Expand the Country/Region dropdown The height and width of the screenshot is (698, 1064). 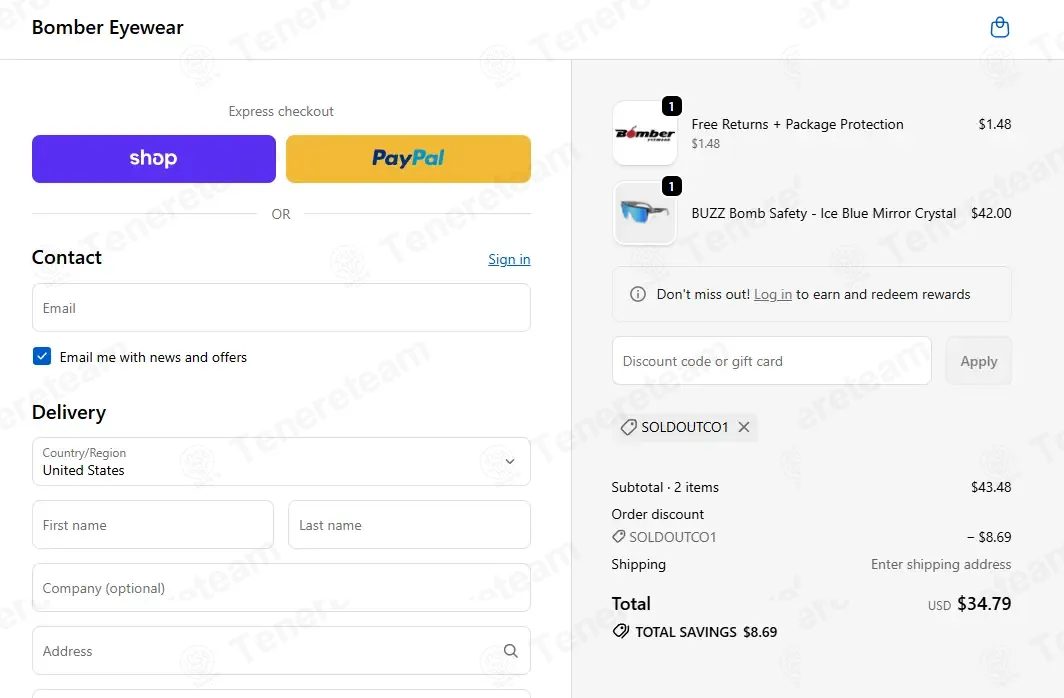coord(281,462)
